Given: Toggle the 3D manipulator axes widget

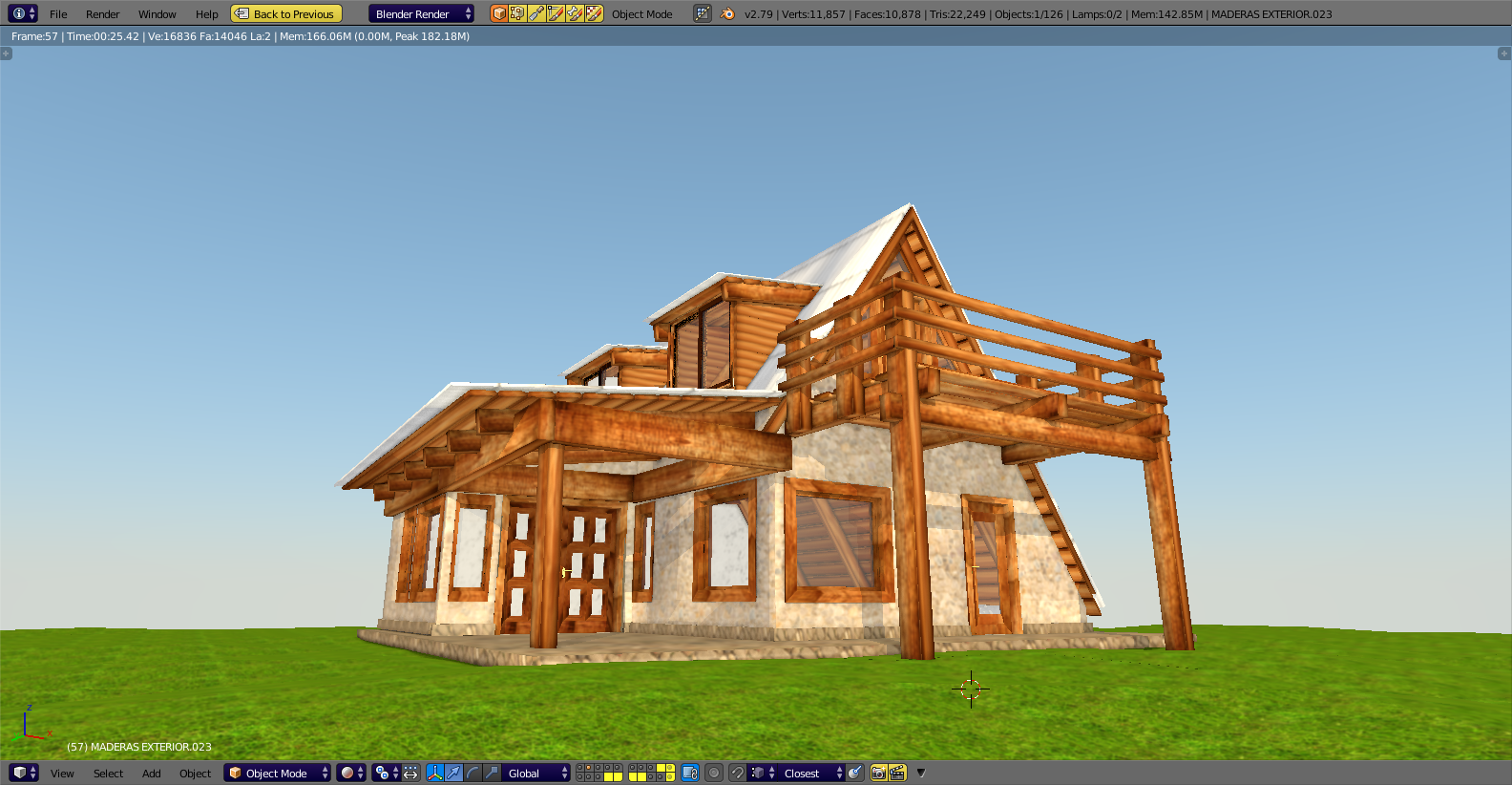Looking at the screenshot, I should pos(434,773).
